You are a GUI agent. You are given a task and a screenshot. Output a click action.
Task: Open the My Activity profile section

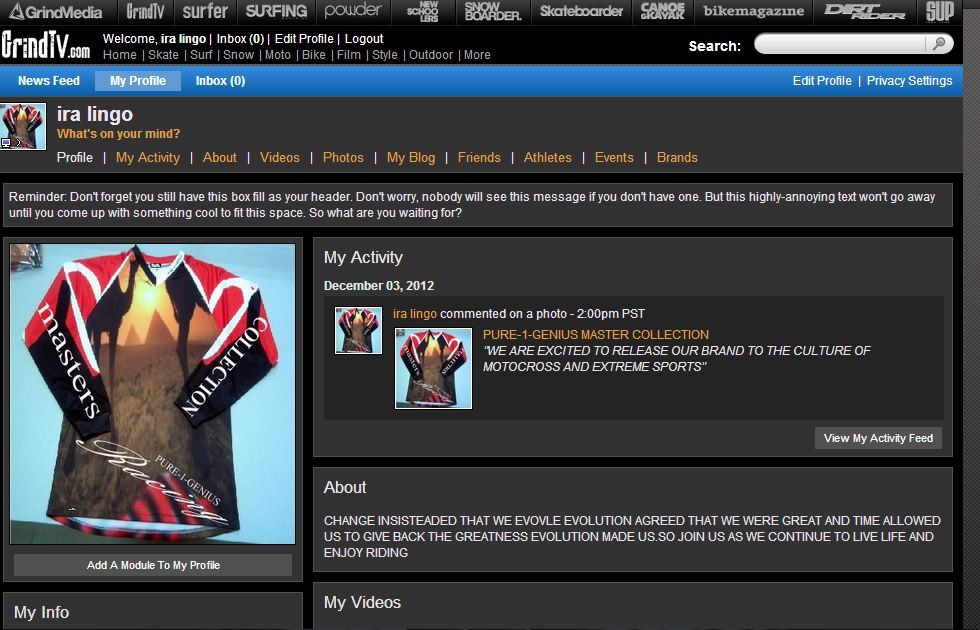(x=148, y=157)
